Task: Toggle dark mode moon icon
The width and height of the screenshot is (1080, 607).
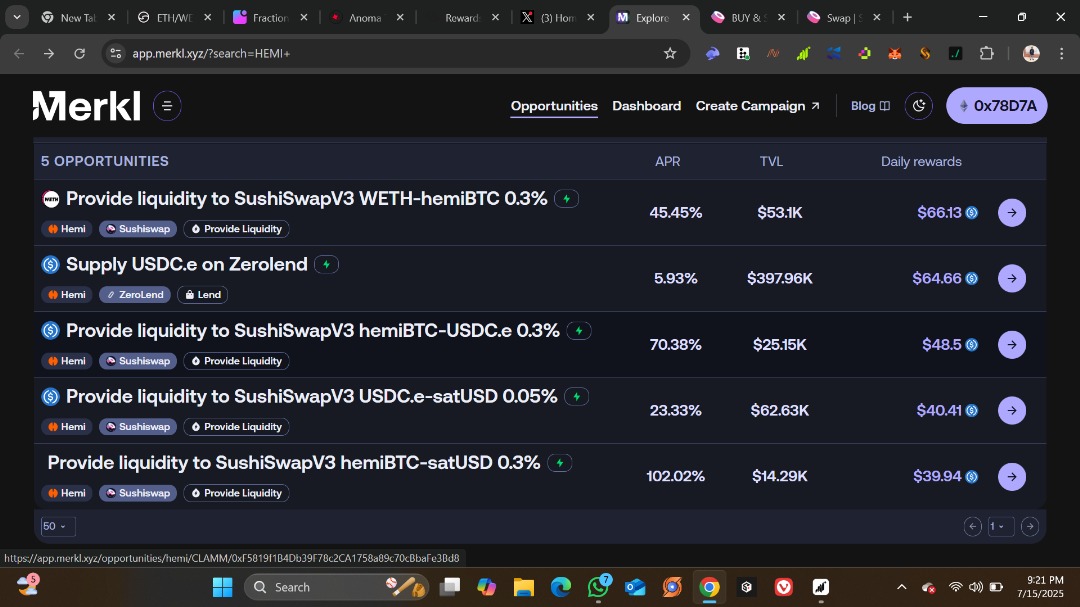Action: point(919,106)
